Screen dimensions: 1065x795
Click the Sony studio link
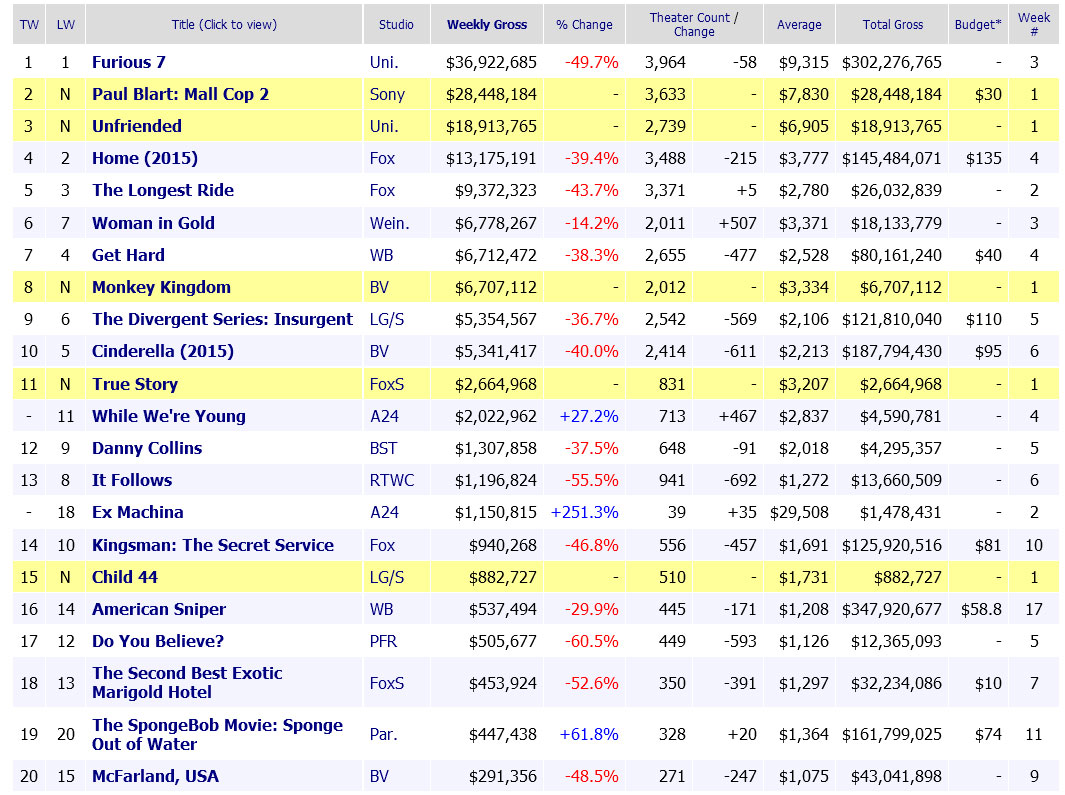click(387, 94)
